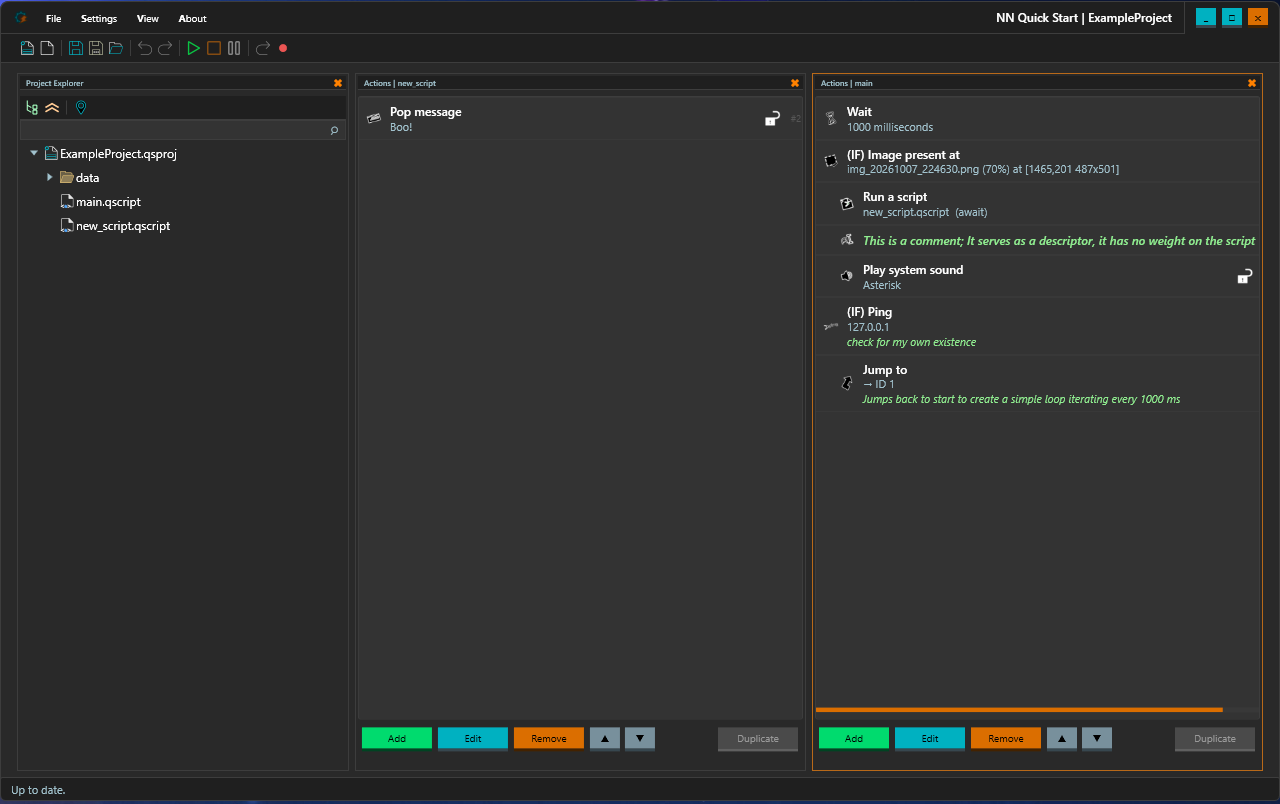Activate the Actions | main panel title
The image size is (1280, 804).
click(x=847, y=83)
